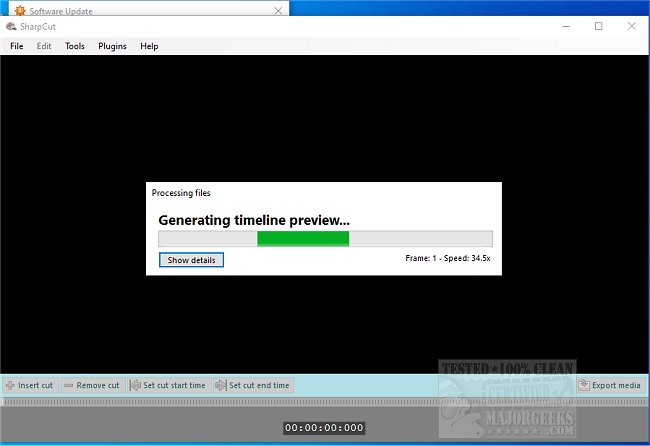Viewport: 650px width, 446px height.
Task: Click the Set cut start time icon
Action: click(134, 385)
